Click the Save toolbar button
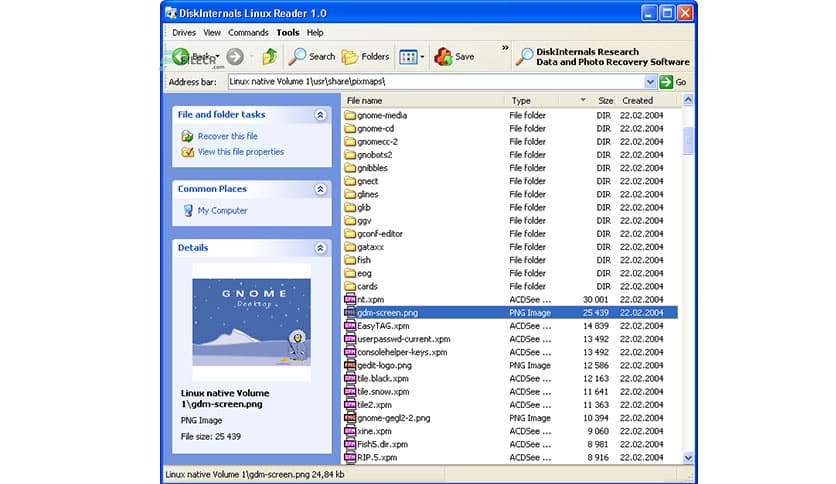836x484 pixels. tap(454, 57)
